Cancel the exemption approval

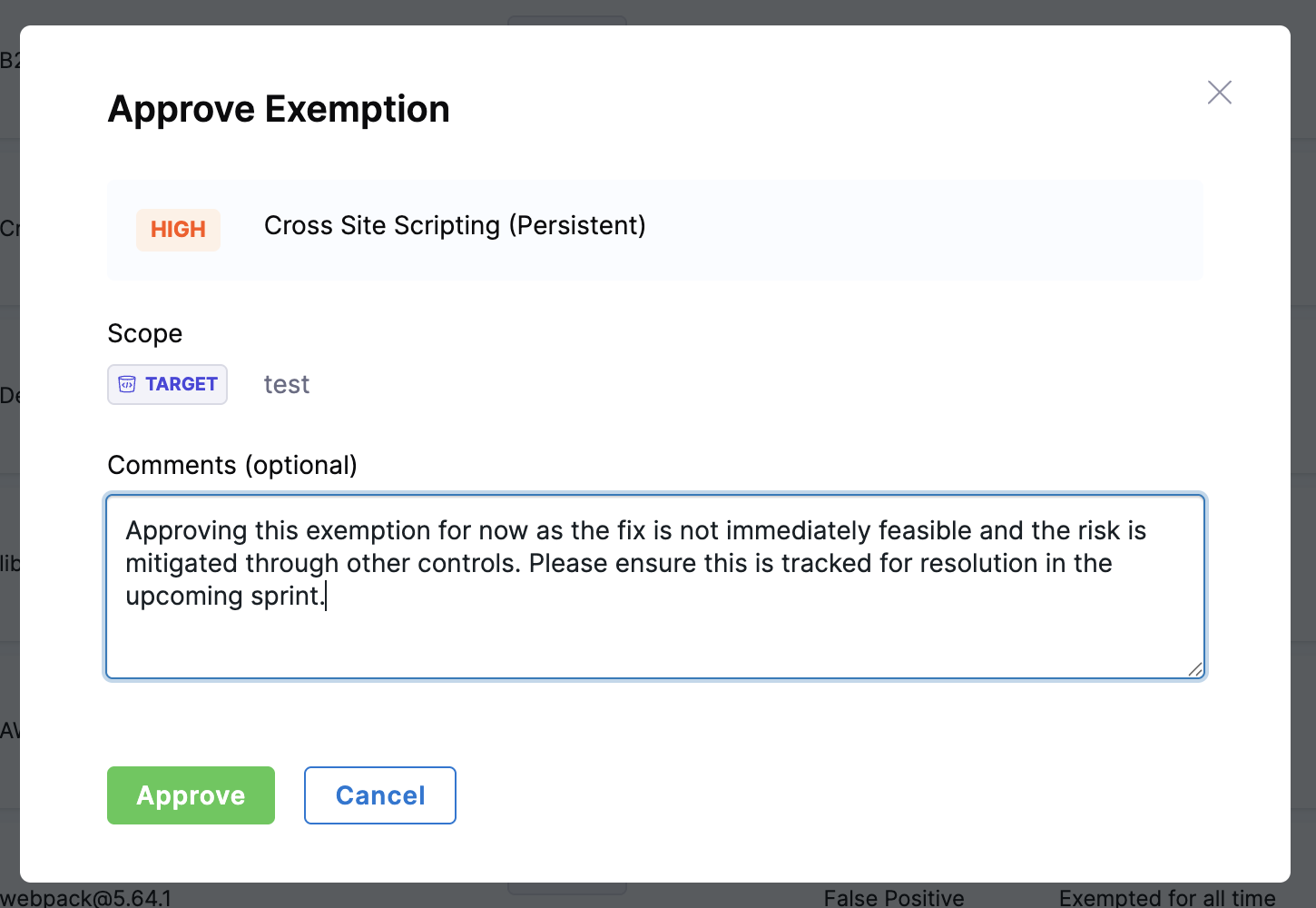pos(379,795)
